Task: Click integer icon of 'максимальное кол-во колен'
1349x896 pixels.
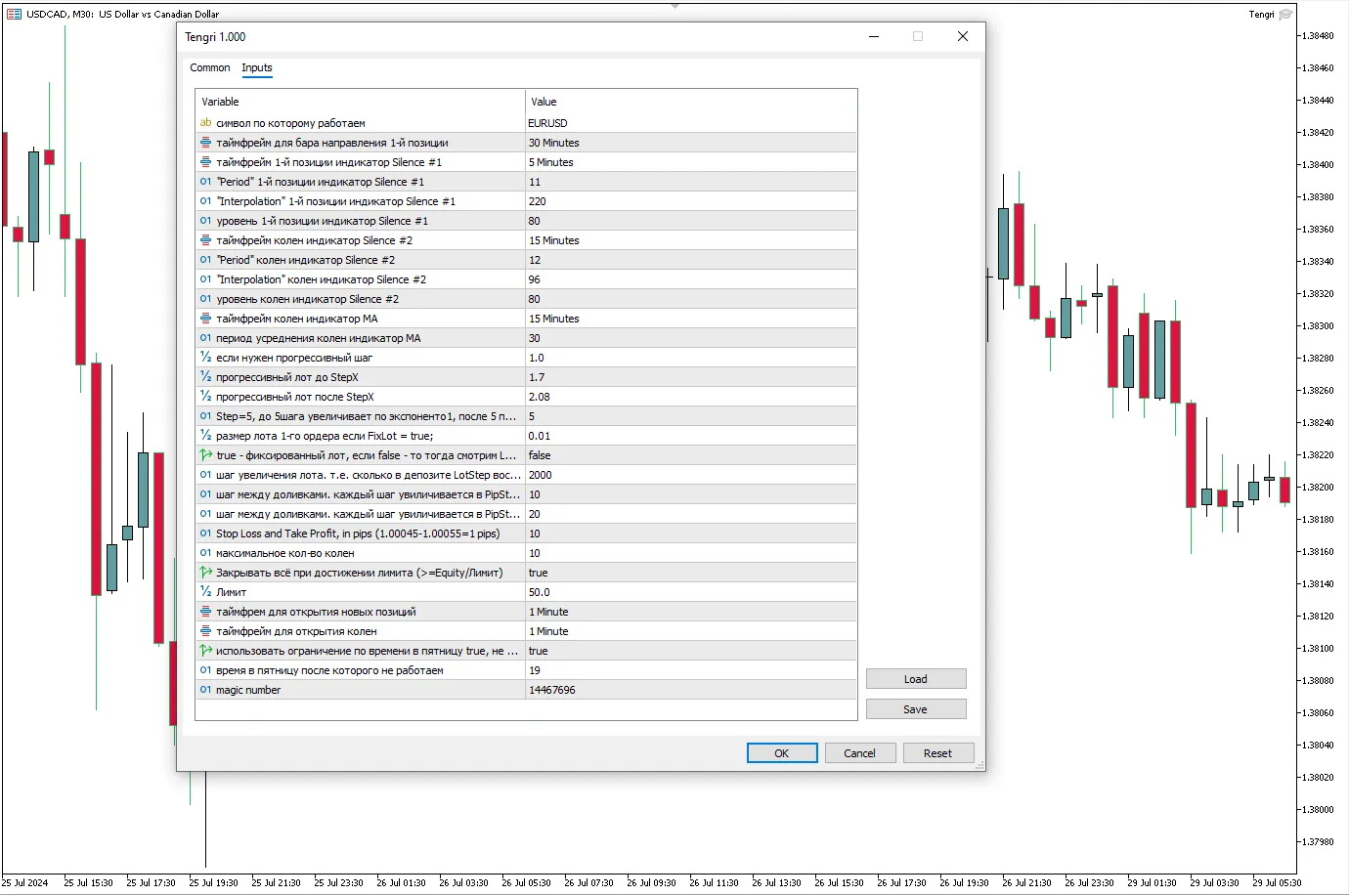Action: point(205,553)
